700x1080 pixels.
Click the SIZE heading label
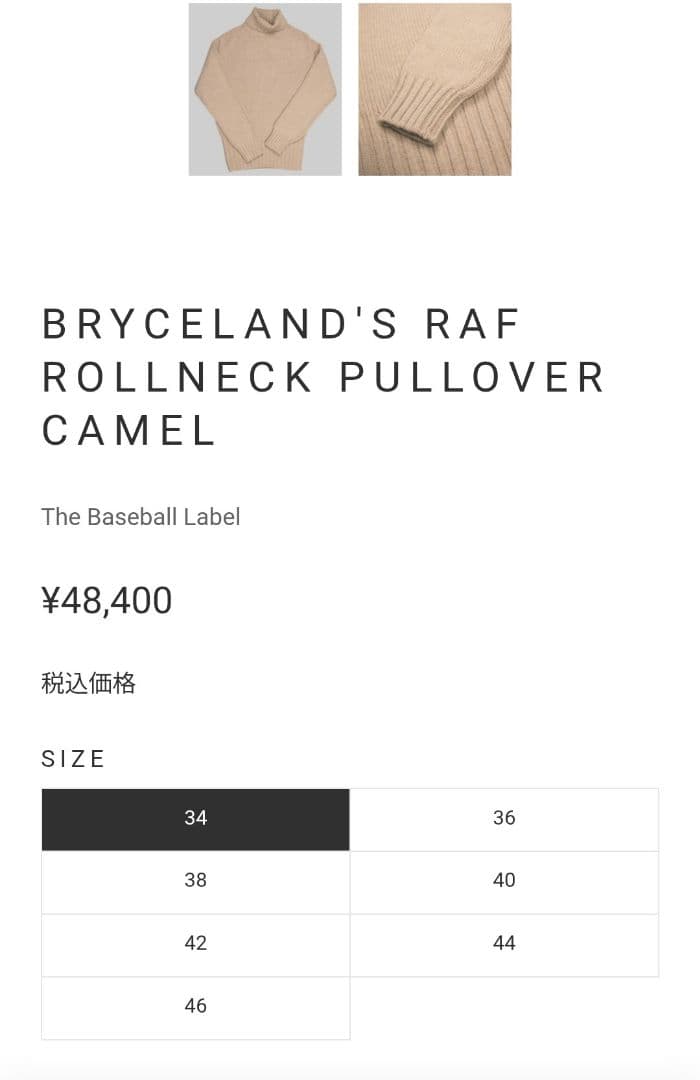tap(73, 759)
